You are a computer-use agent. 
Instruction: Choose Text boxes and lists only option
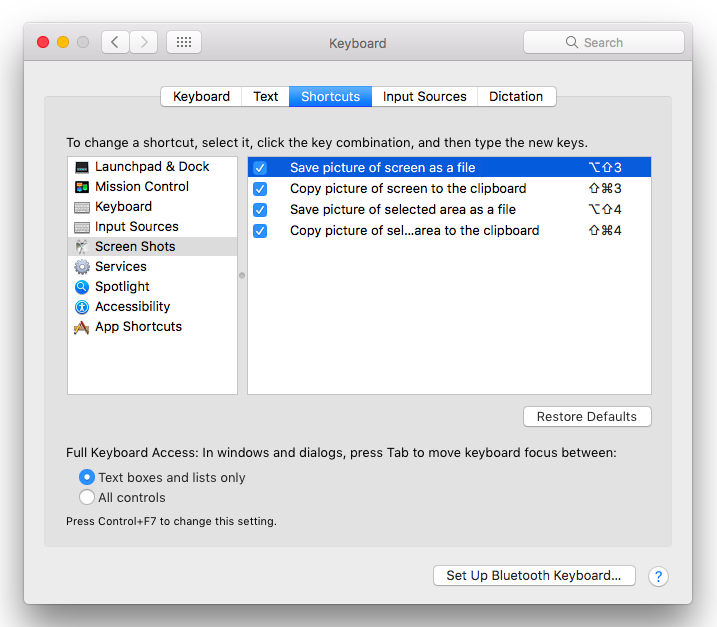(x=87, y=478)
